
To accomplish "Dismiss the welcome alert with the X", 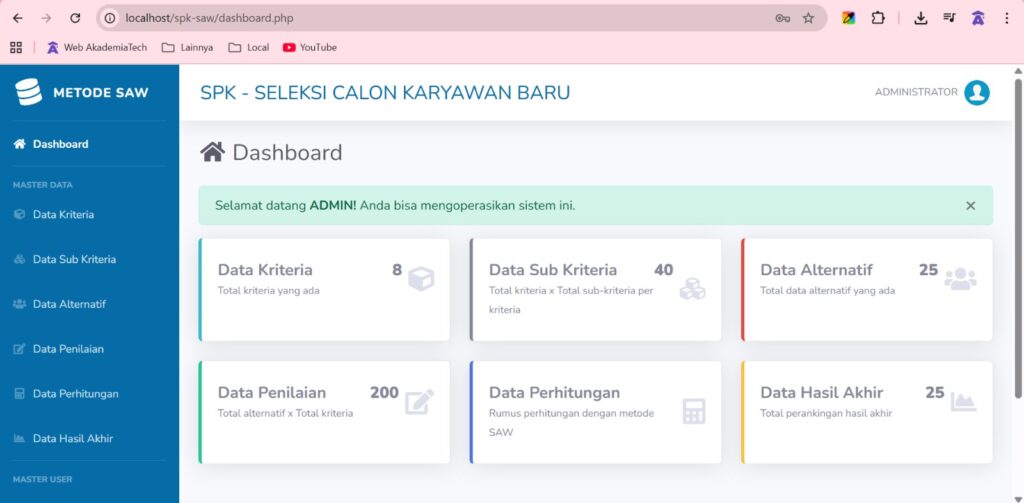I will coord(970,206).
